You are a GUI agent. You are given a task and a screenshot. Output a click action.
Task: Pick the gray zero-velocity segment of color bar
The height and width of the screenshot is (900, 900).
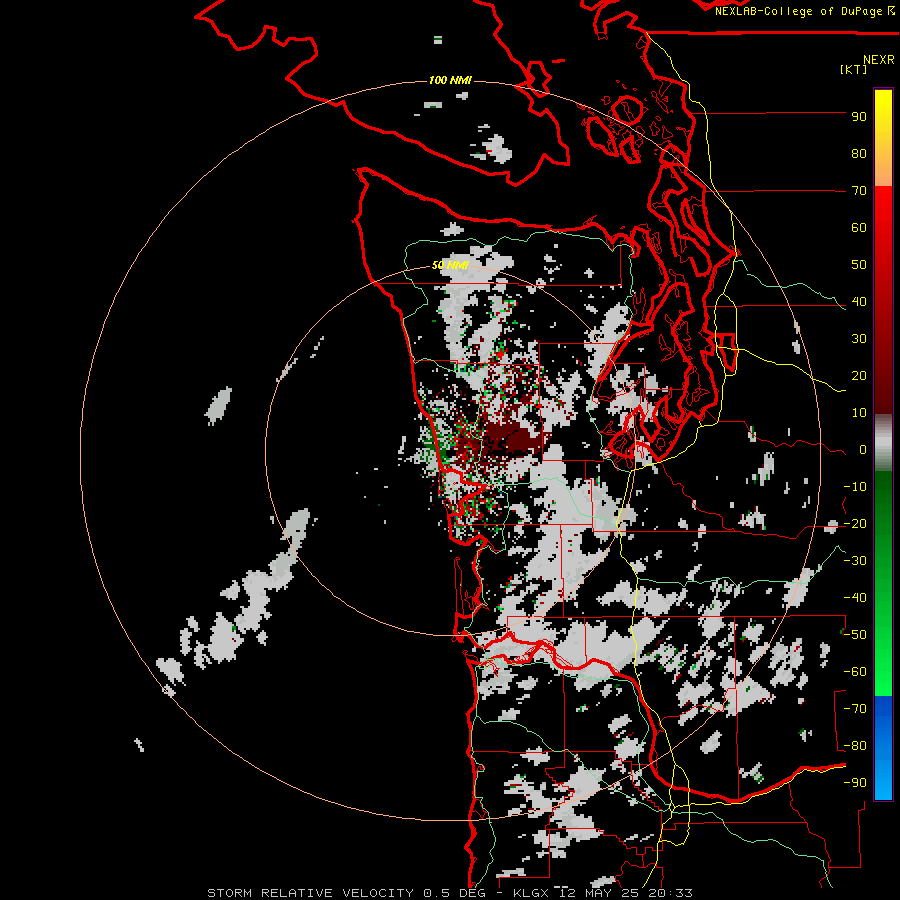[x=883, y=443]
